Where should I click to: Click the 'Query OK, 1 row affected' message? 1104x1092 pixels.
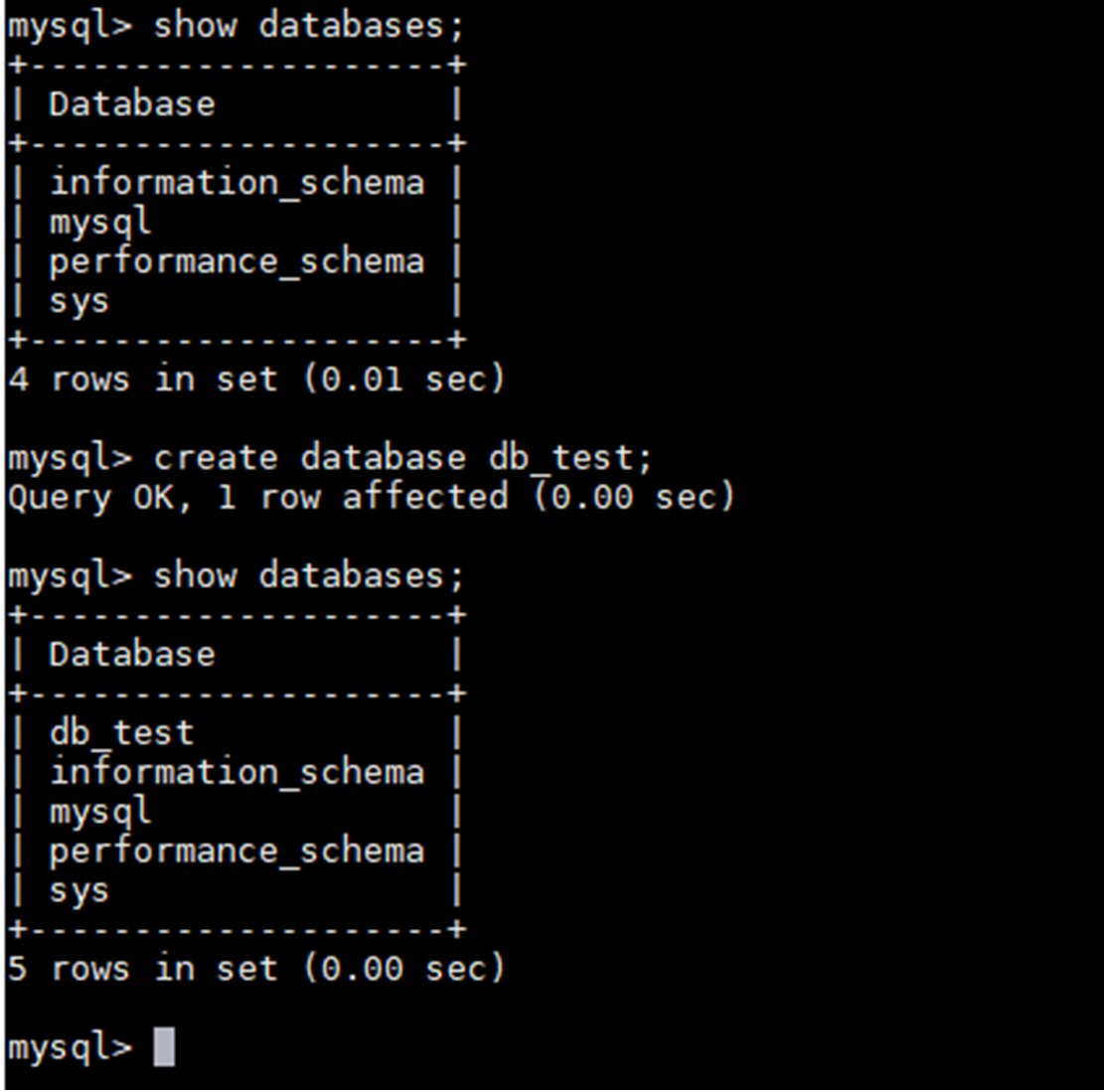[258, 497]
